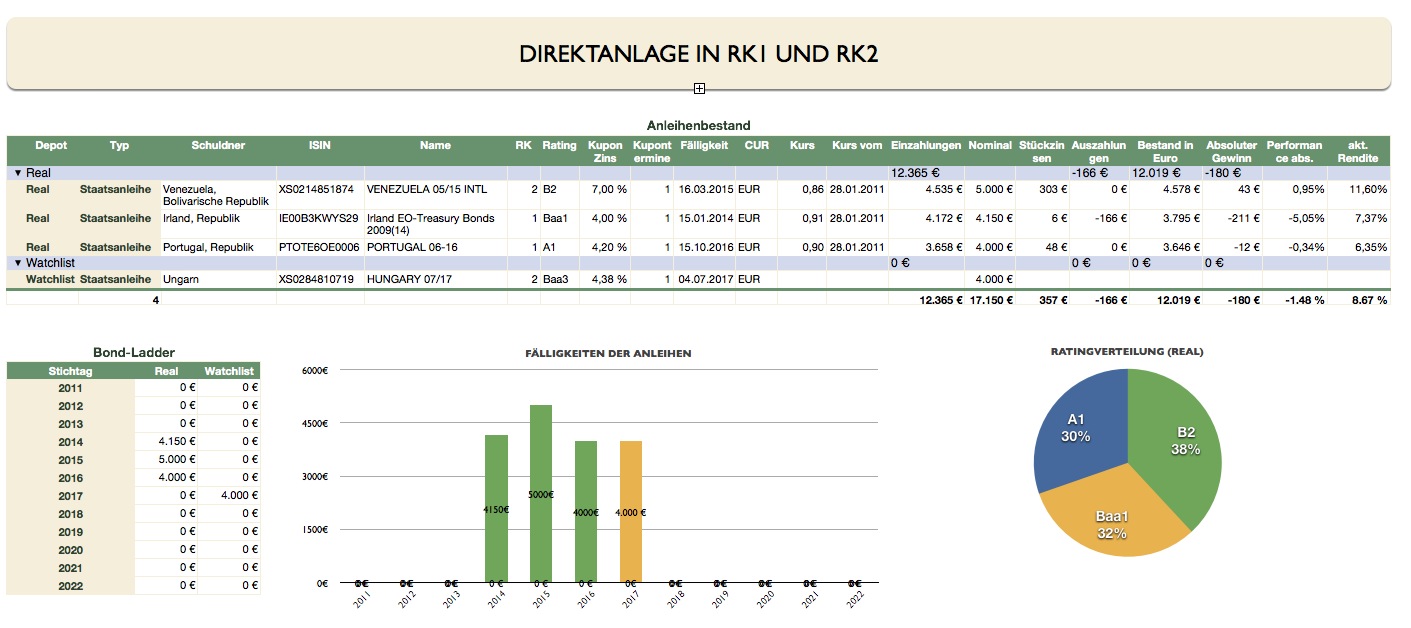Collapse the Real group disclosure triangle
This screenshot has width=1411, height=628.
pyautogui.click(x=17, y=173)
